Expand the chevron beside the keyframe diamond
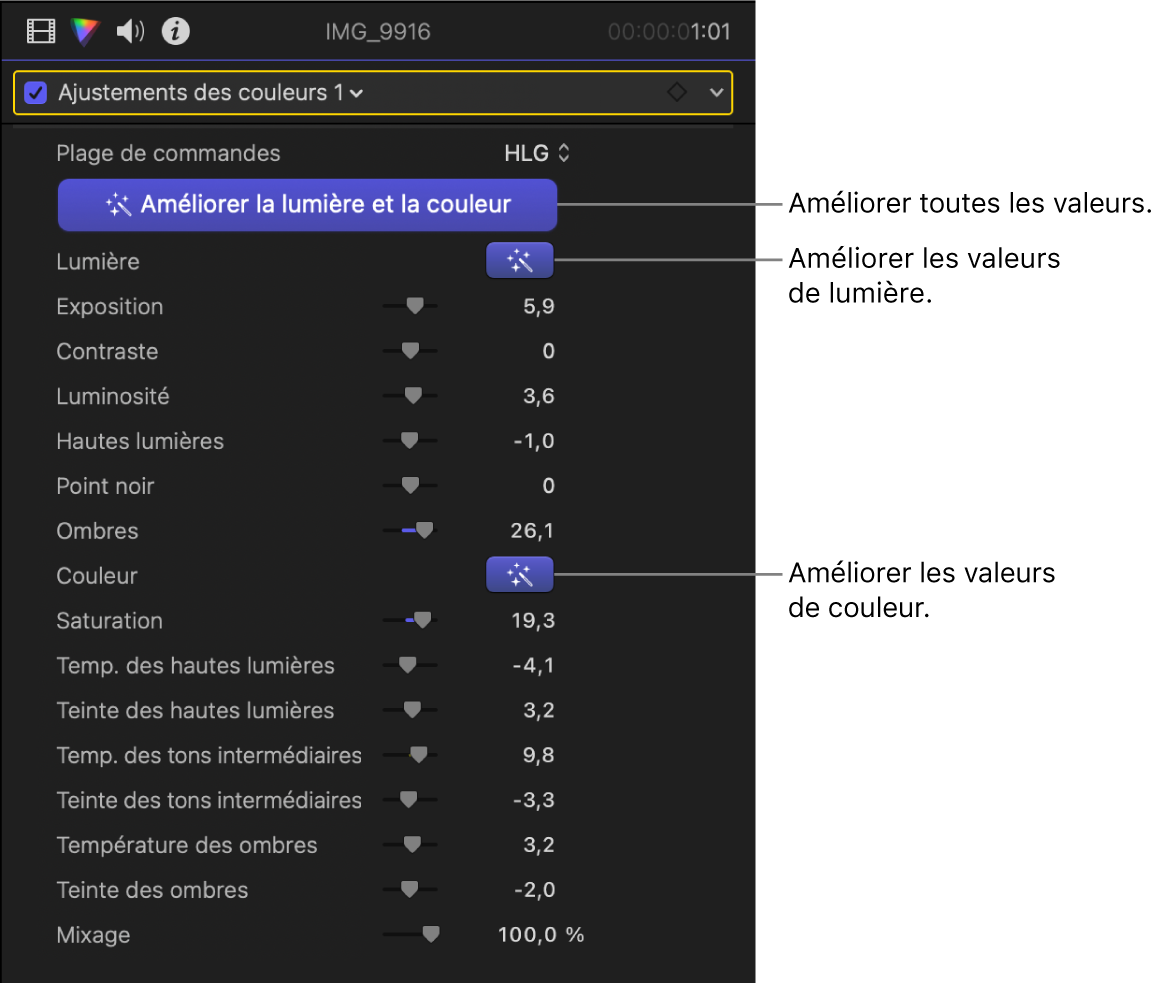This screenshot has width=1160, height=984. pos(716,93)
